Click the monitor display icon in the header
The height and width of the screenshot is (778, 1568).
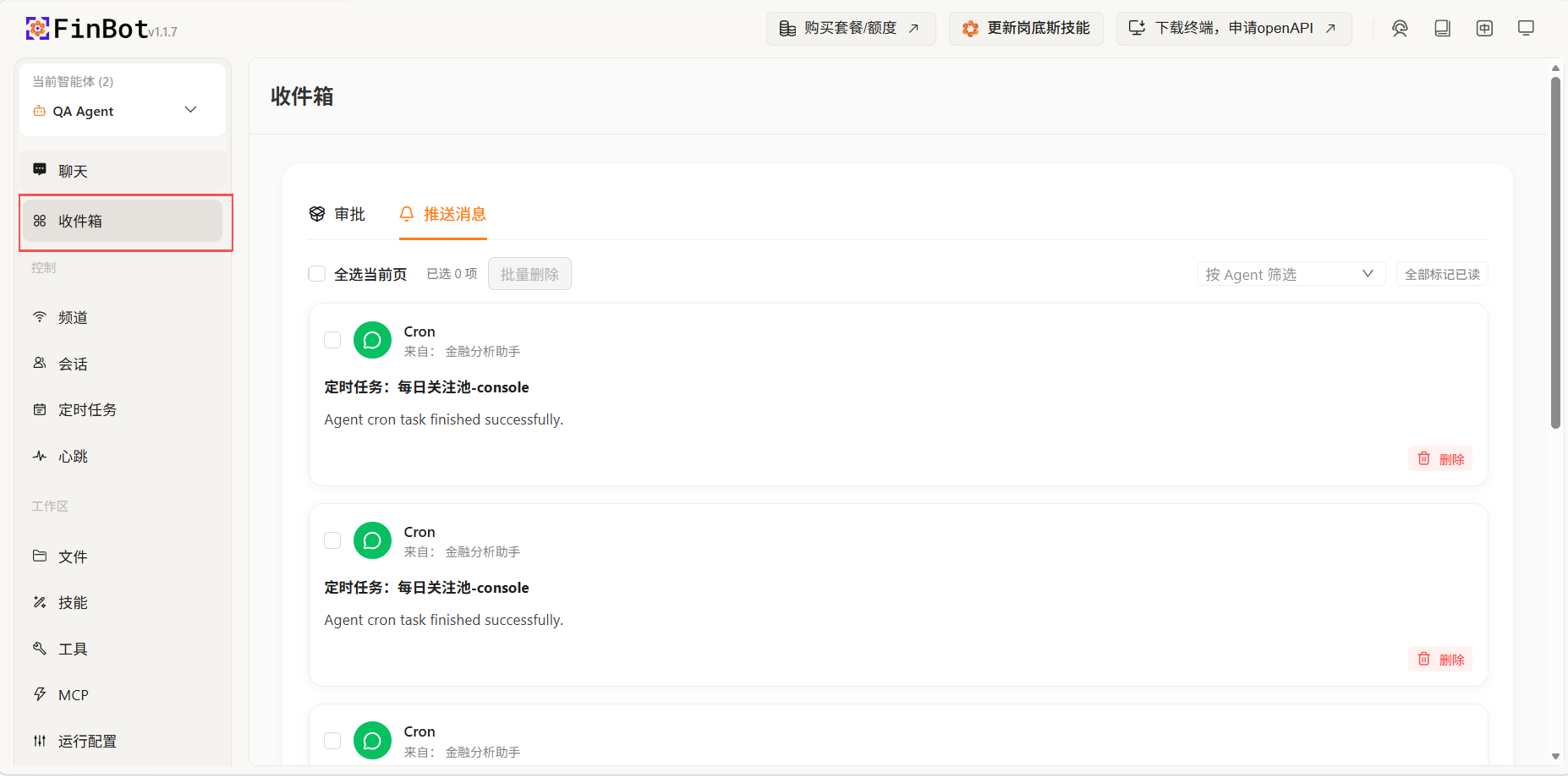(1526, 29)
